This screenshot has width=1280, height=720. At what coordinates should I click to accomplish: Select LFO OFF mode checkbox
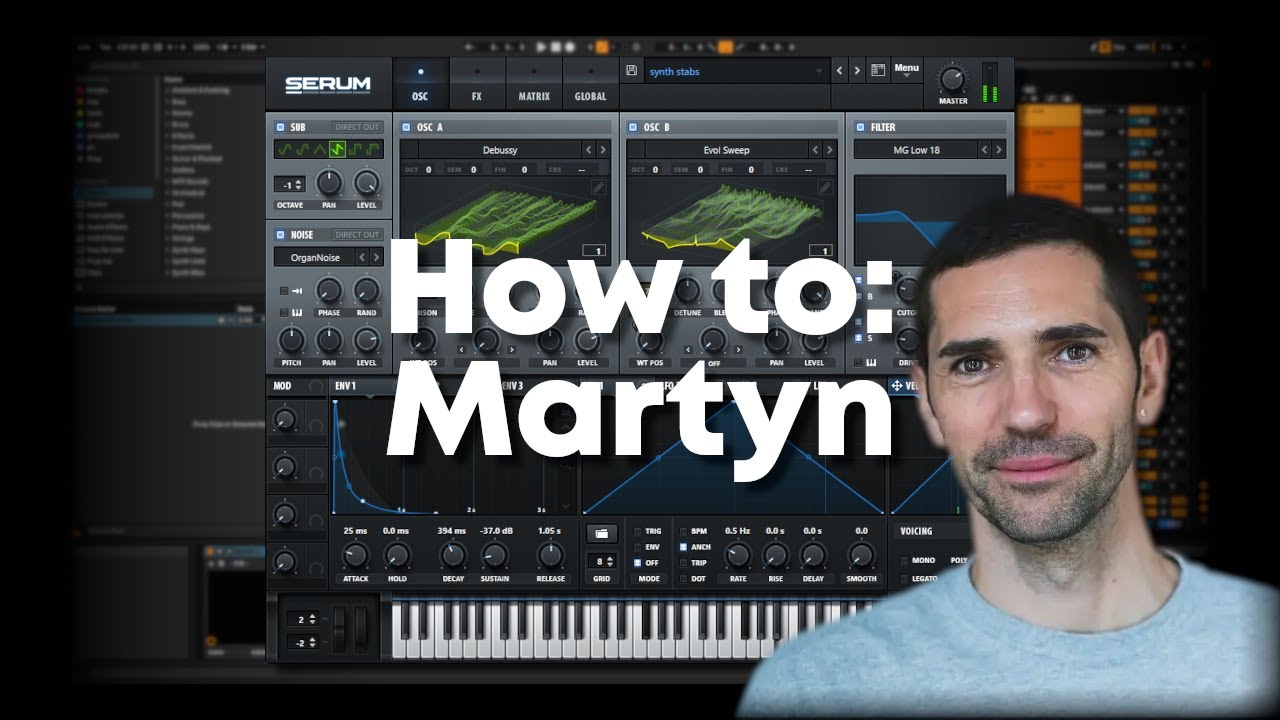pos(638,563)
